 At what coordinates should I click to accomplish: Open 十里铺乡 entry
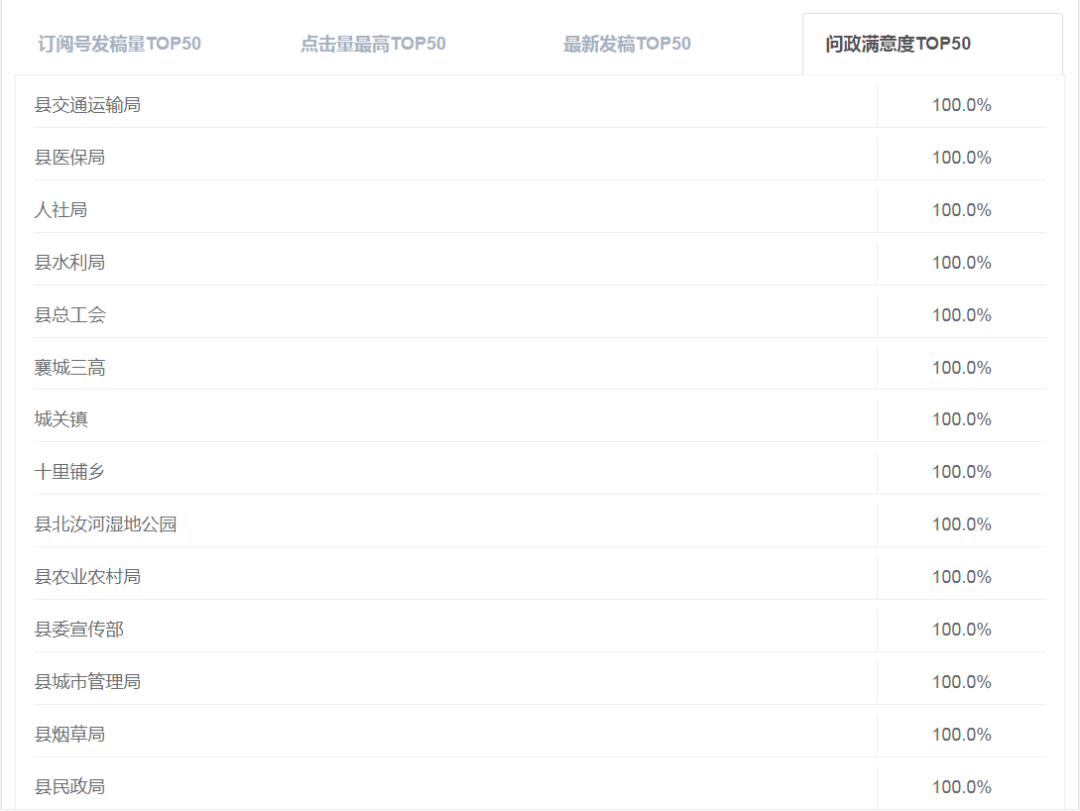[70, 471]
